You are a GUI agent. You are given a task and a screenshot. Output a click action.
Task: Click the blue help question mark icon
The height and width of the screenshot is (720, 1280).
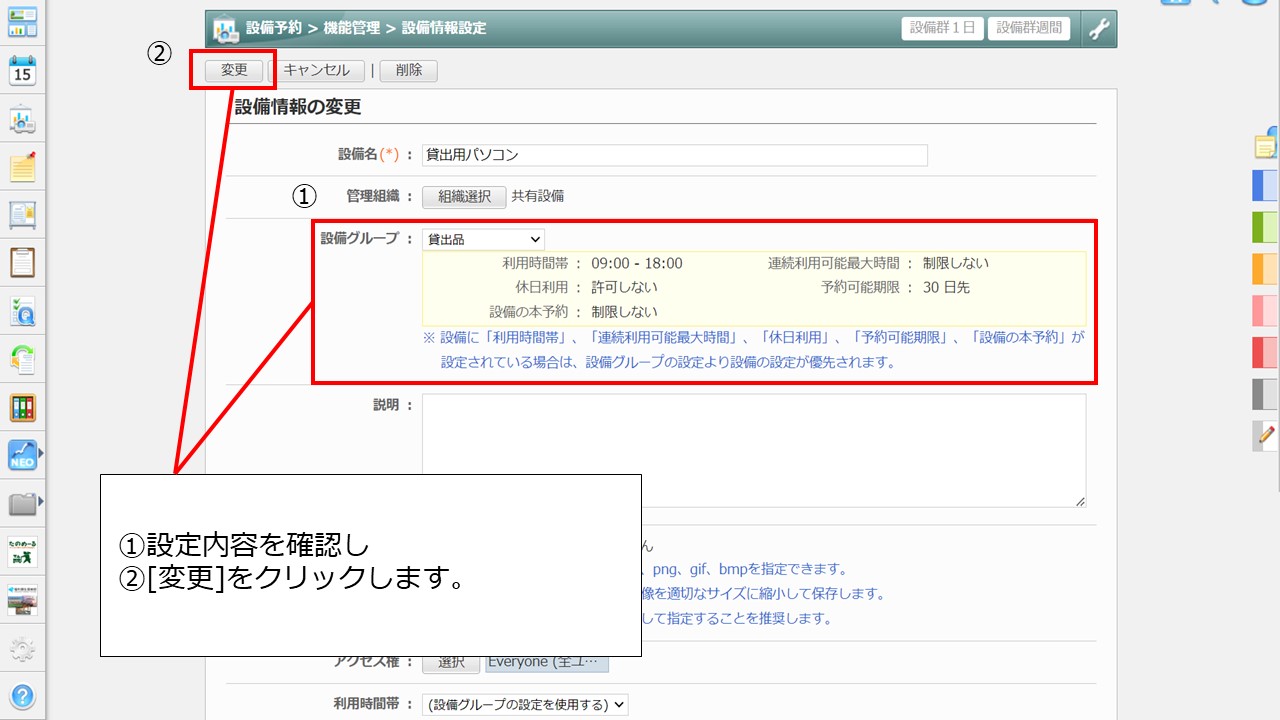22,696
